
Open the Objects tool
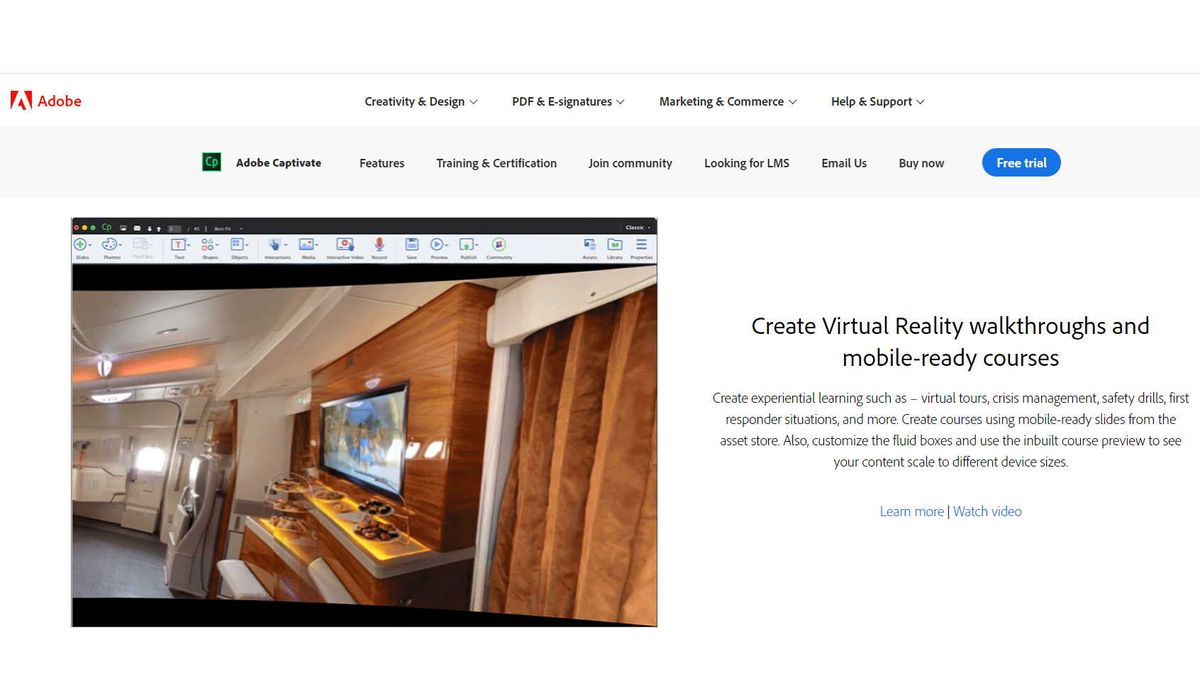237,244
